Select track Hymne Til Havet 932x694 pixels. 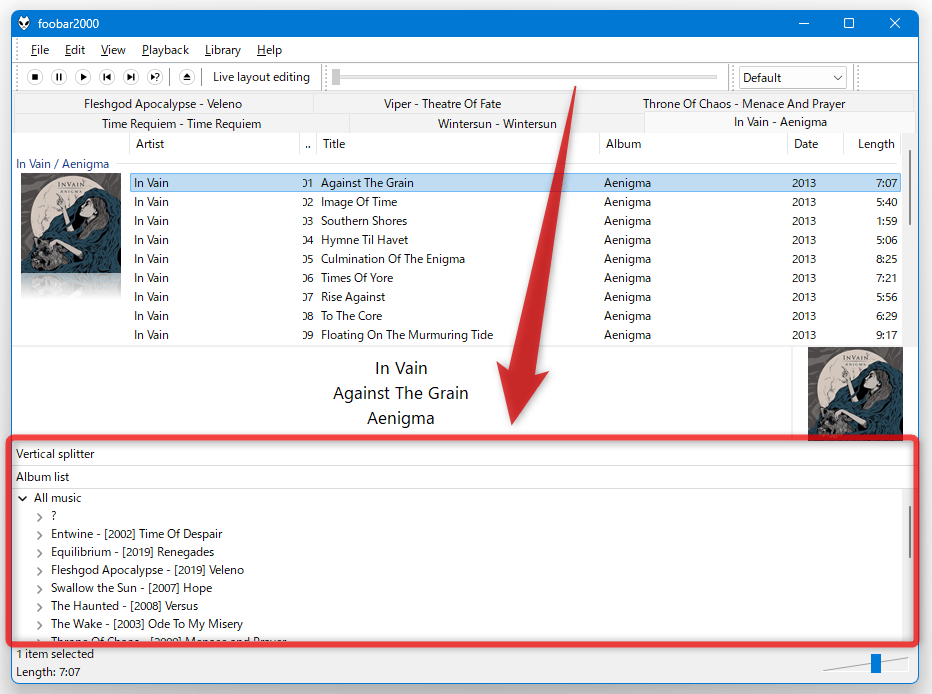pyautogui.click(x=515, y=240)
